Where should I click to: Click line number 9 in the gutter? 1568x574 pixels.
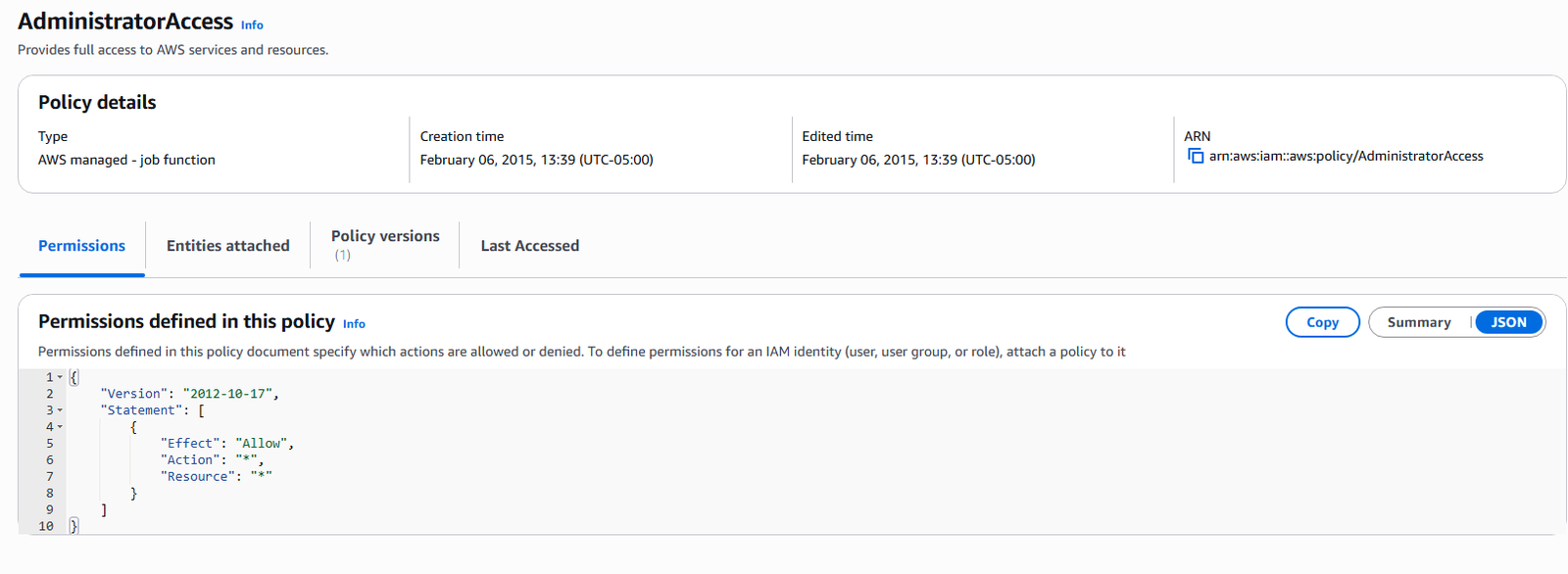point(50,509)
